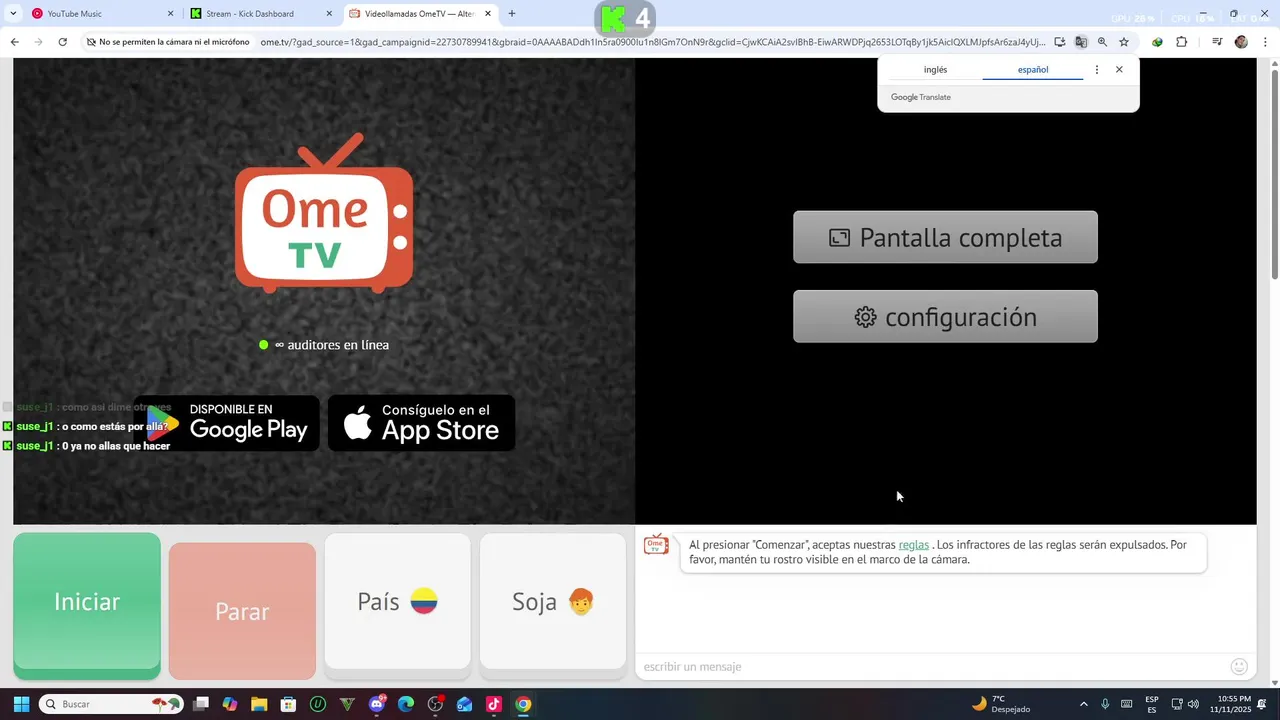
Task: Open TikTok from the taskbar
Action: tap(494, 704)
